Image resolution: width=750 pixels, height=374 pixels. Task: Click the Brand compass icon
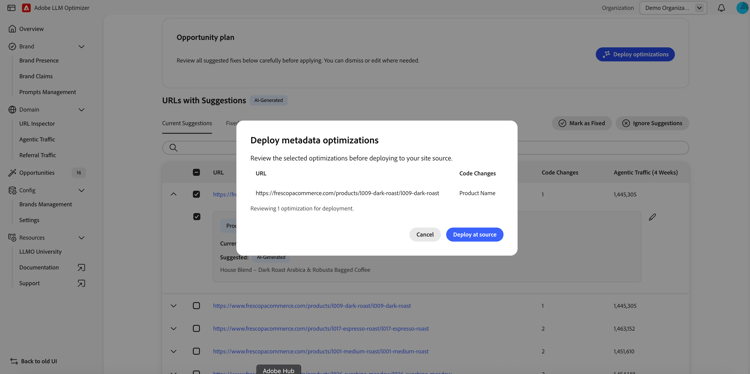[12, 46]
